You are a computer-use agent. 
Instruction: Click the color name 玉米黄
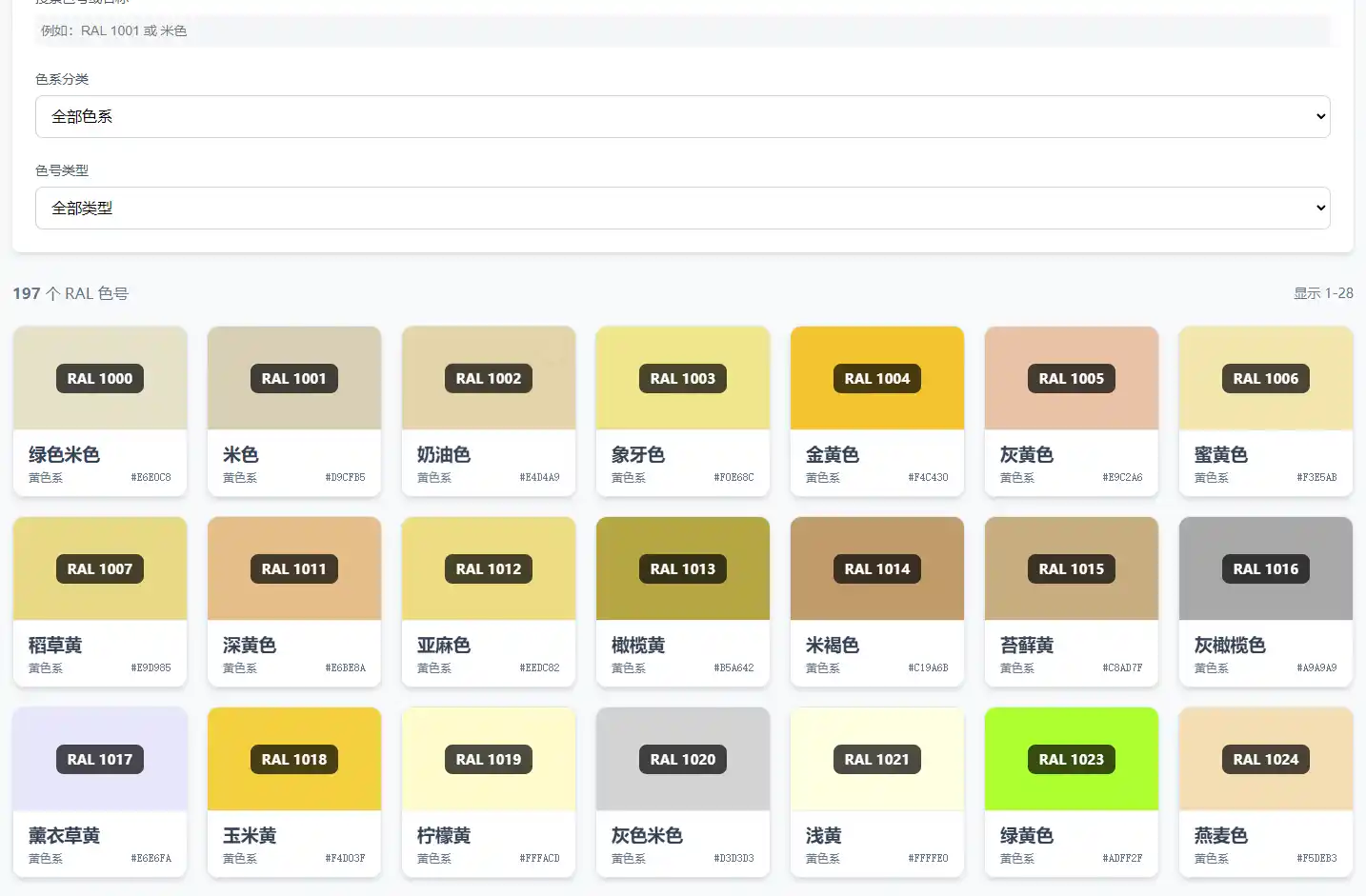250,836
